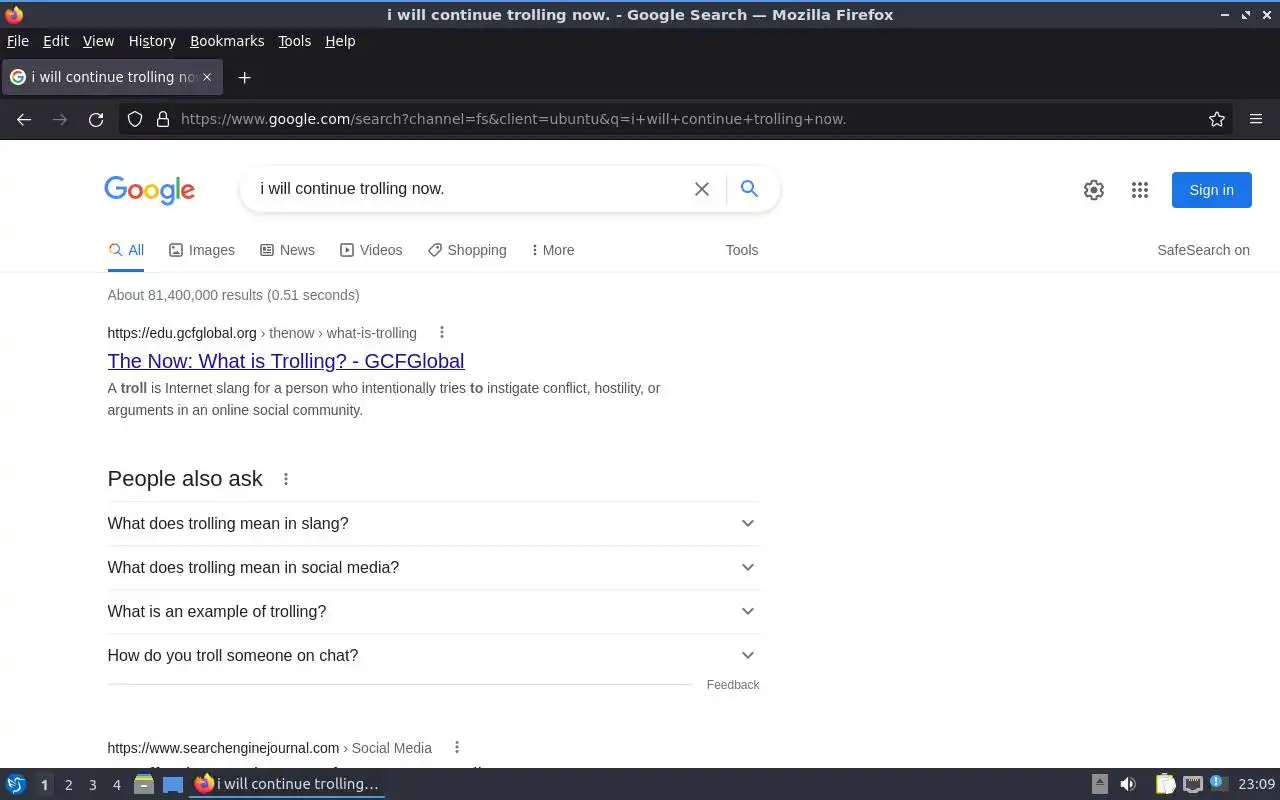Open the History menu
The width and height of the screenshot is (1280, 800).
pyautogui.click(x=152, y=41)
